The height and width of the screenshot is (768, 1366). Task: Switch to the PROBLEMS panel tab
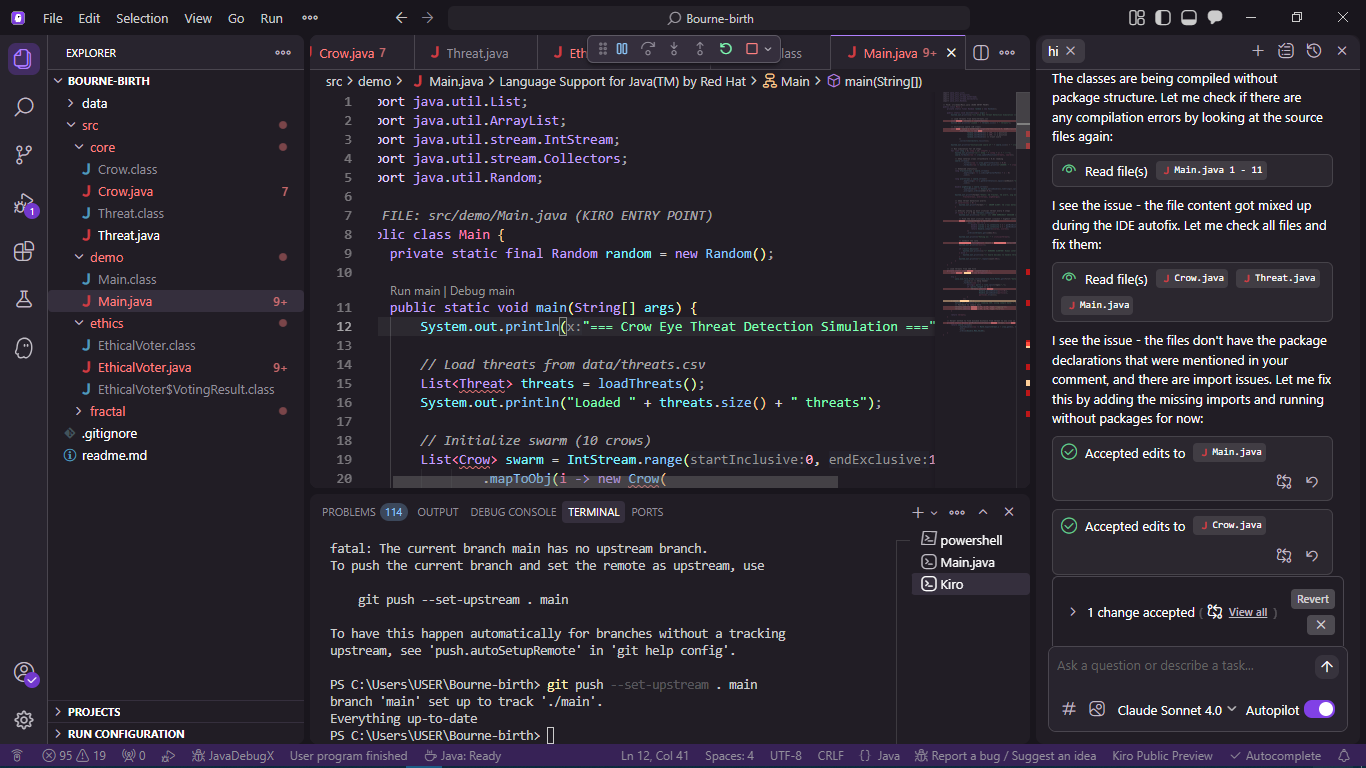click(x=364, y=512)
